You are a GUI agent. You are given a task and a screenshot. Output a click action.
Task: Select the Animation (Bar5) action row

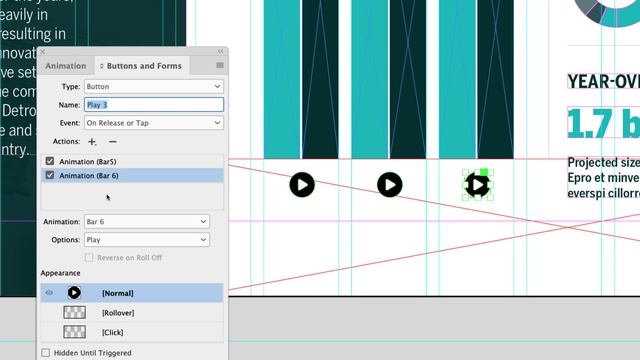coord(132,162)
